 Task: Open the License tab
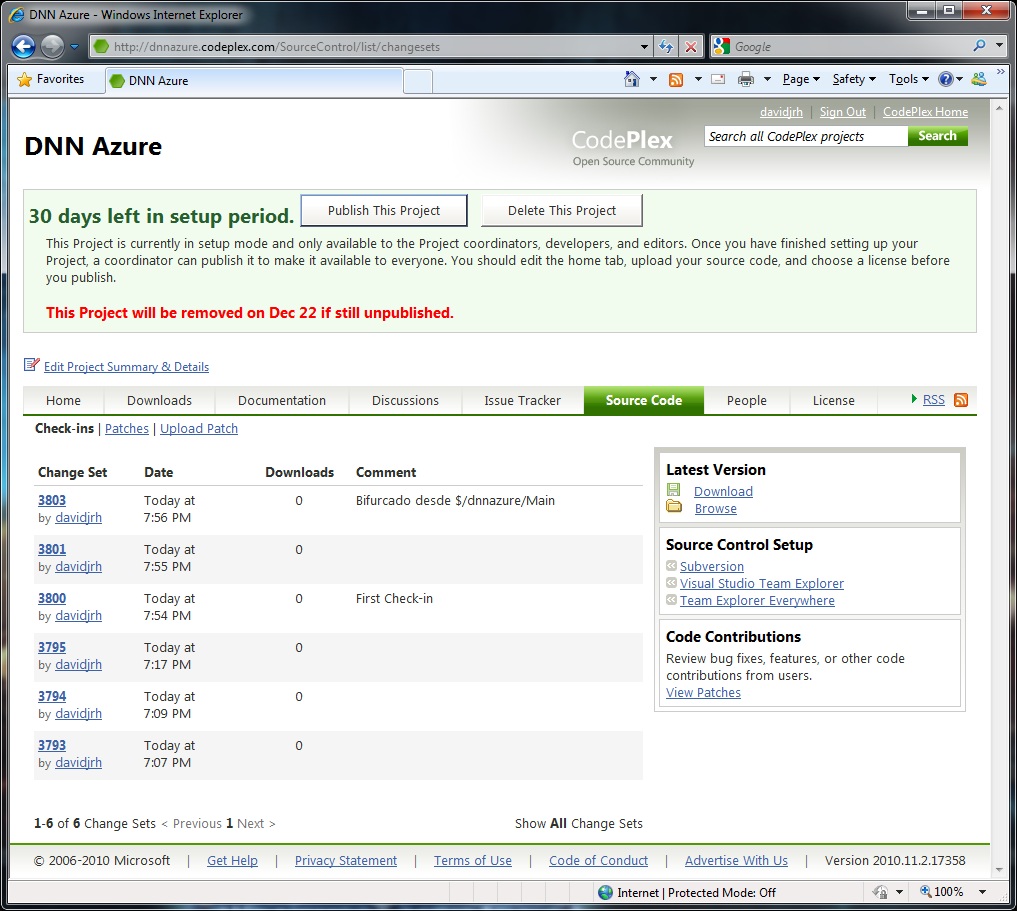coord(833,400)
